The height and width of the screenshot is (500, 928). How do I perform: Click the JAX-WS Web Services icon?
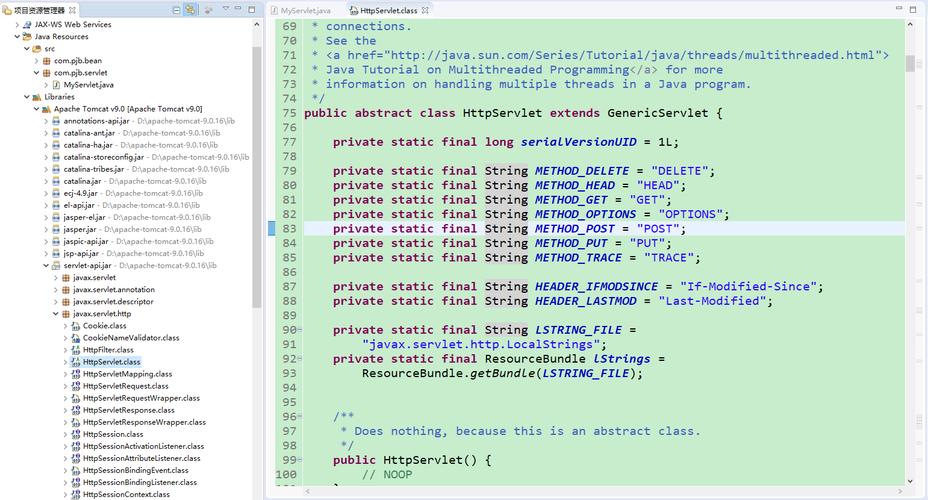[27, 25]
